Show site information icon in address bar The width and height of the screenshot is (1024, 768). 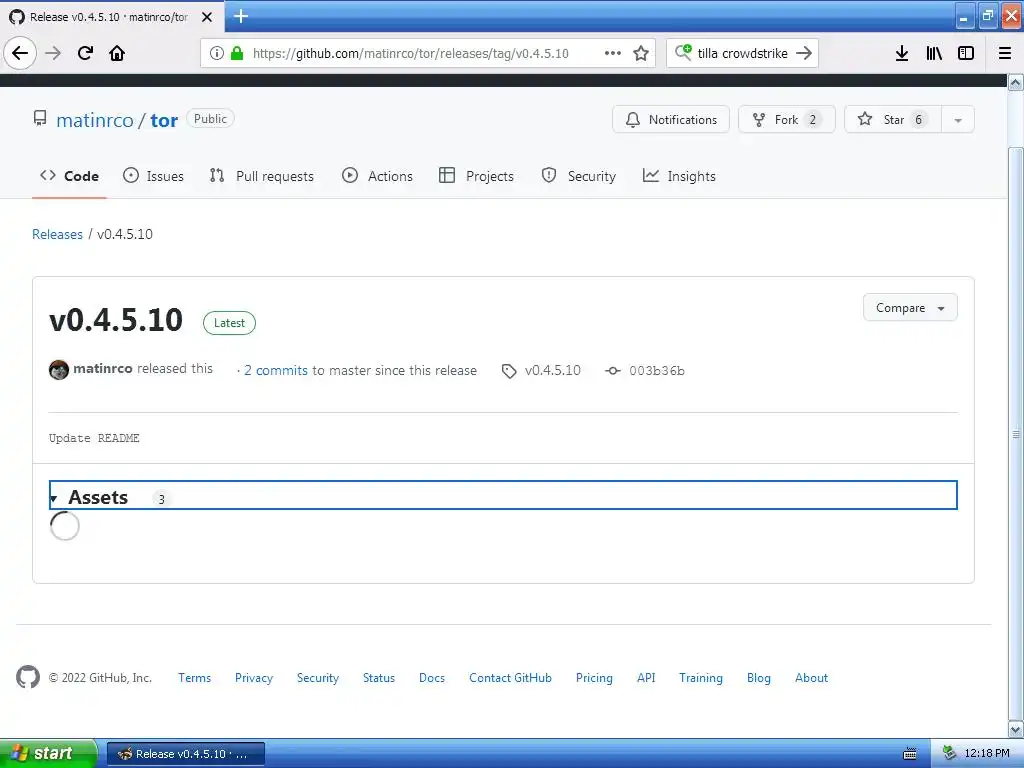pos(217,53)
